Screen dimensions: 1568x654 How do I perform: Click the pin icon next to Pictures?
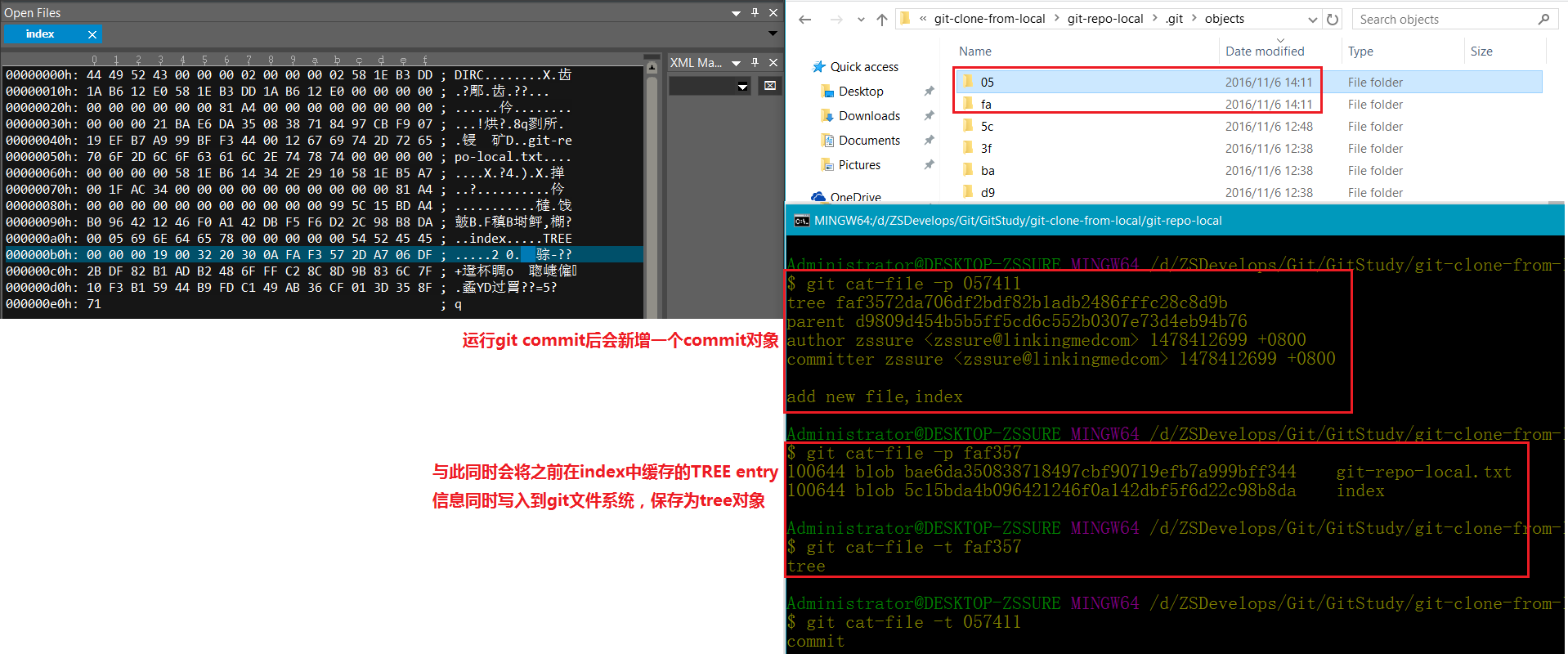[x=929, y=165]
